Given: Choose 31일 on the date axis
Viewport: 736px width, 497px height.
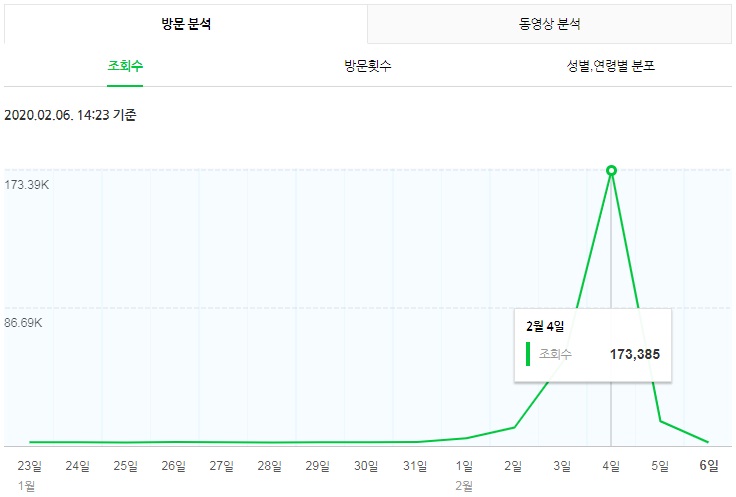Looking at the screenshot, I should [x=416, y=465].
